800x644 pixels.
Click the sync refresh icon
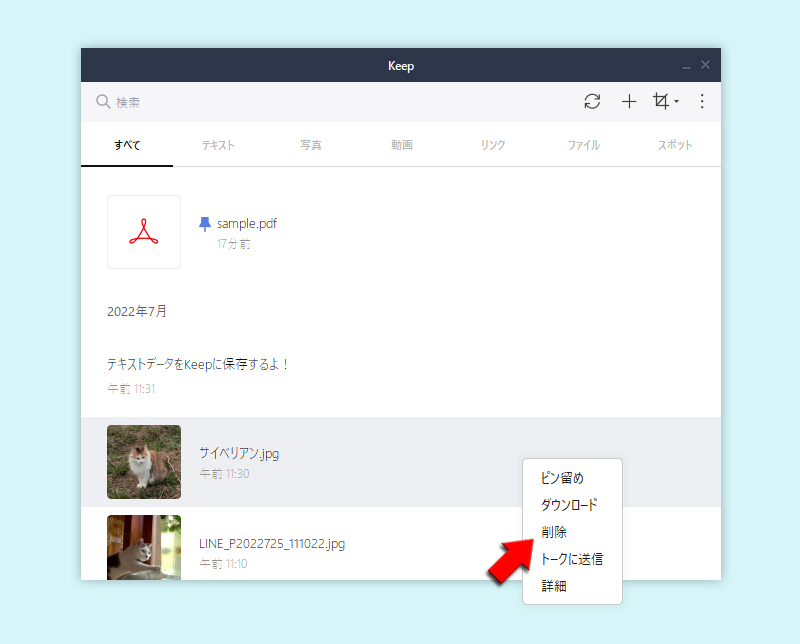(x=592, y=101)
